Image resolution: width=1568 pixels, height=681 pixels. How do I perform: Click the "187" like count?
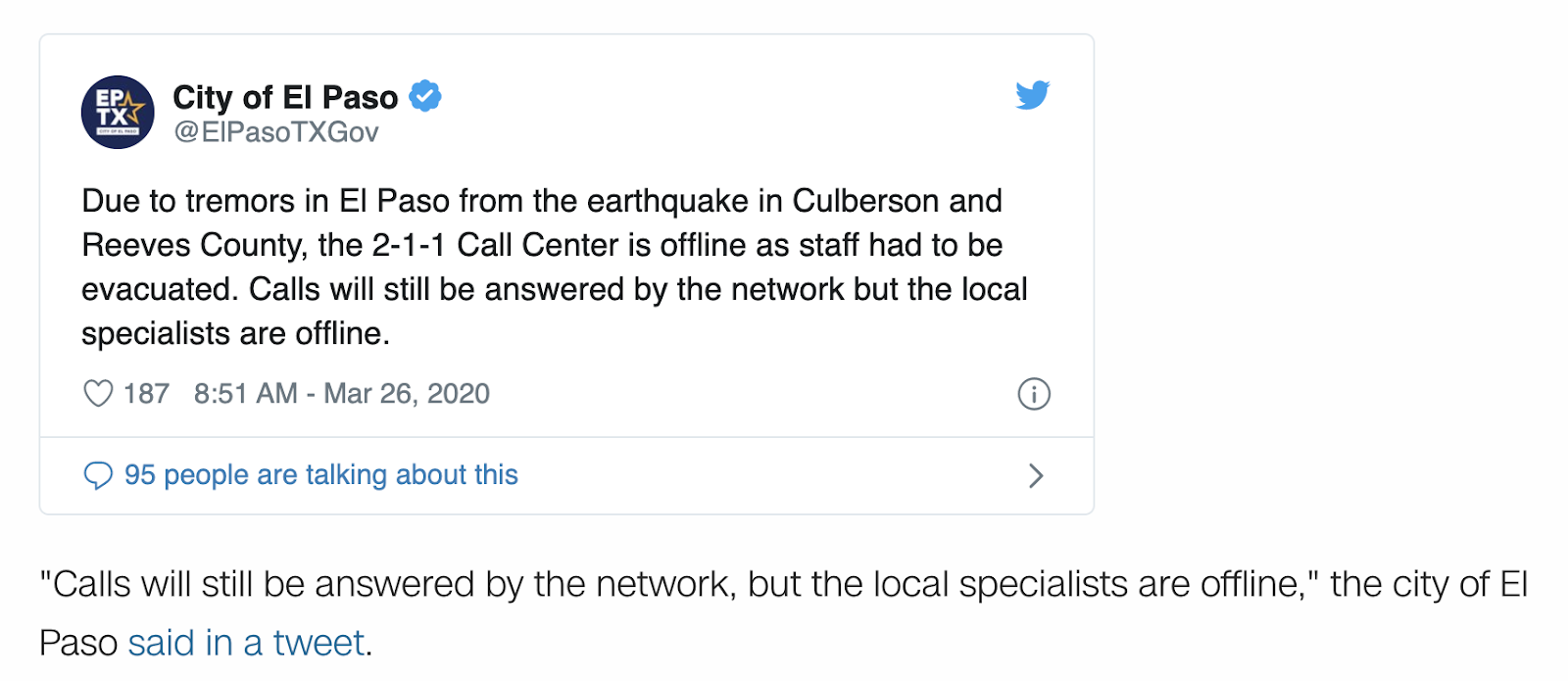tap(146, 394)
